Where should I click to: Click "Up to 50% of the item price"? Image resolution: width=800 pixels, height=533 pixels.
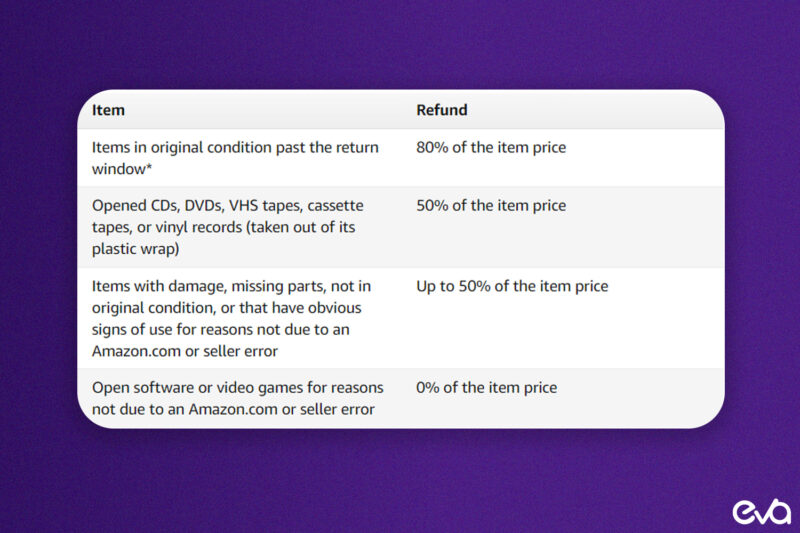(512, 287)
